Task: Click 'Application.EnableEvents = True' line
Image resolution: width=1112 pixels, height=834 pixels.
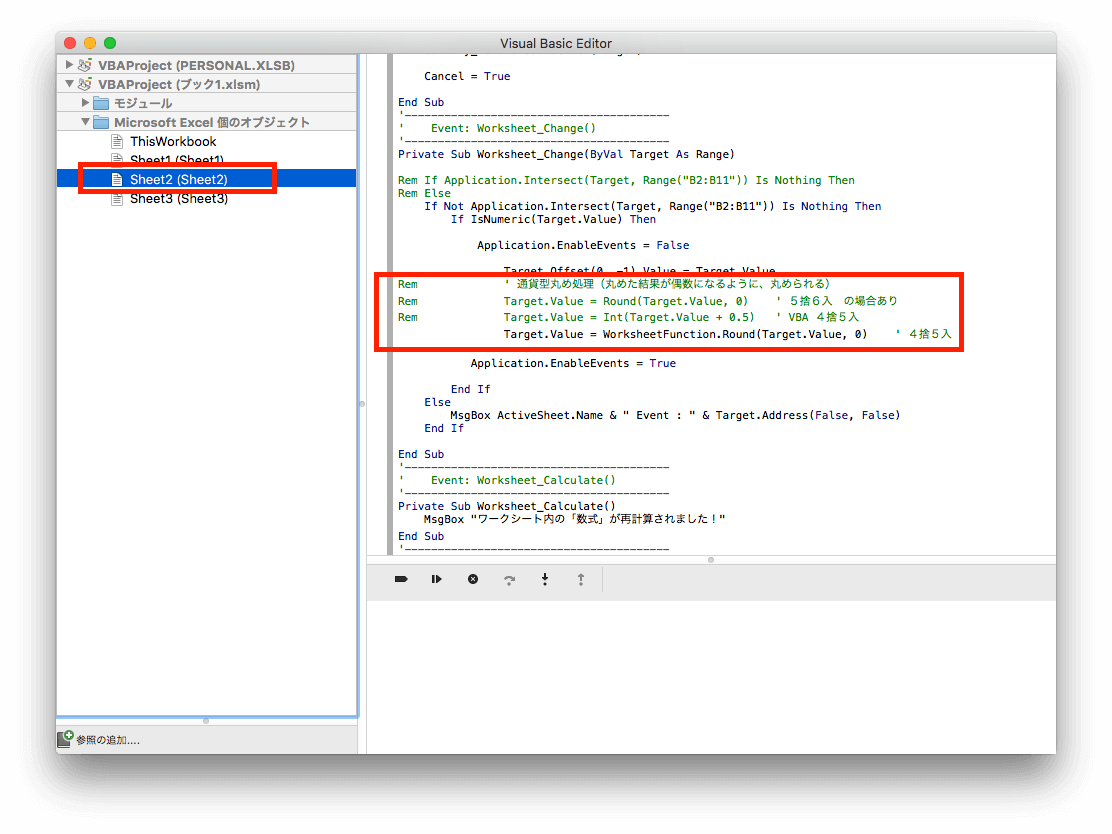Action: coord(573,363)
